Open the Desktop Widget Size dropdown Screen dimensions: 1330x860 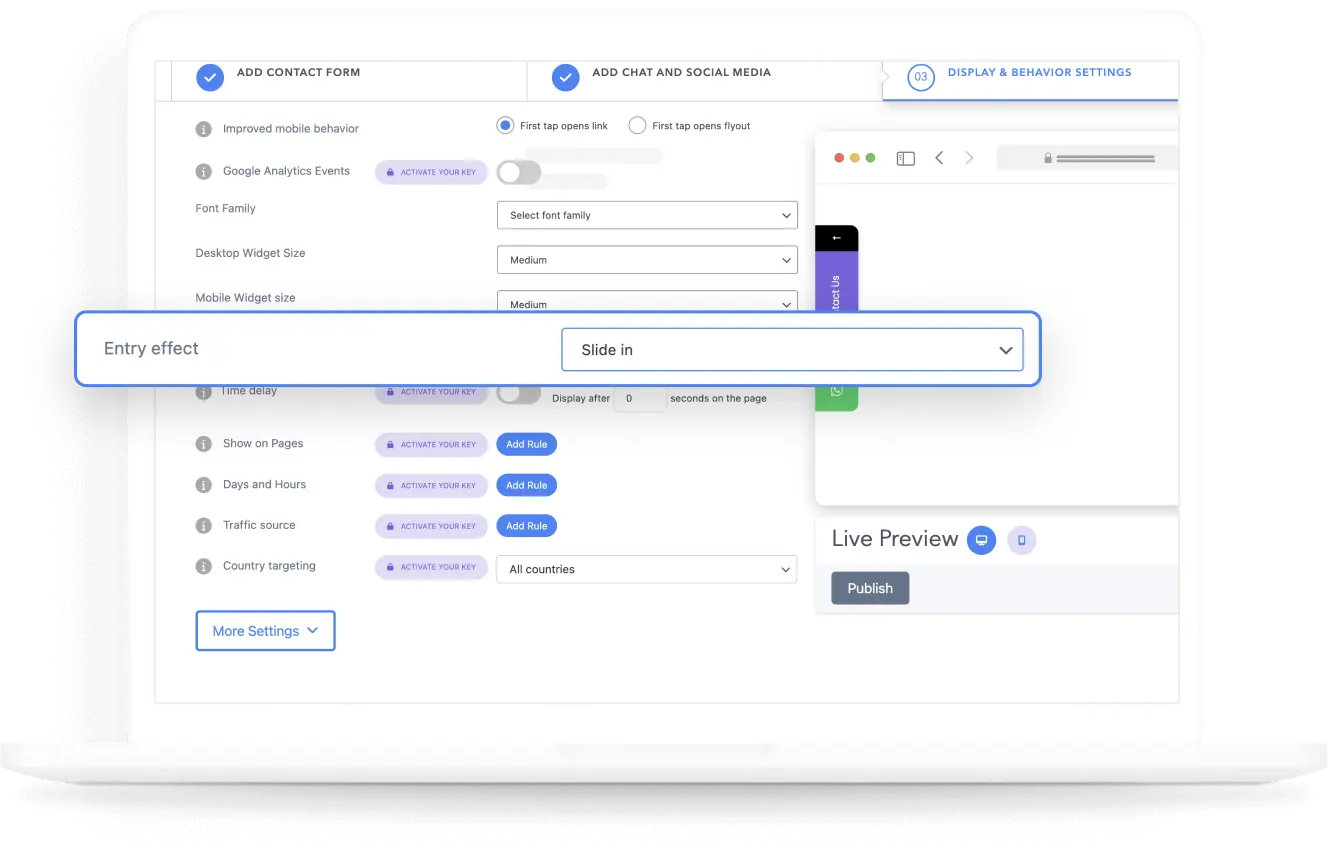coord(647,260)
